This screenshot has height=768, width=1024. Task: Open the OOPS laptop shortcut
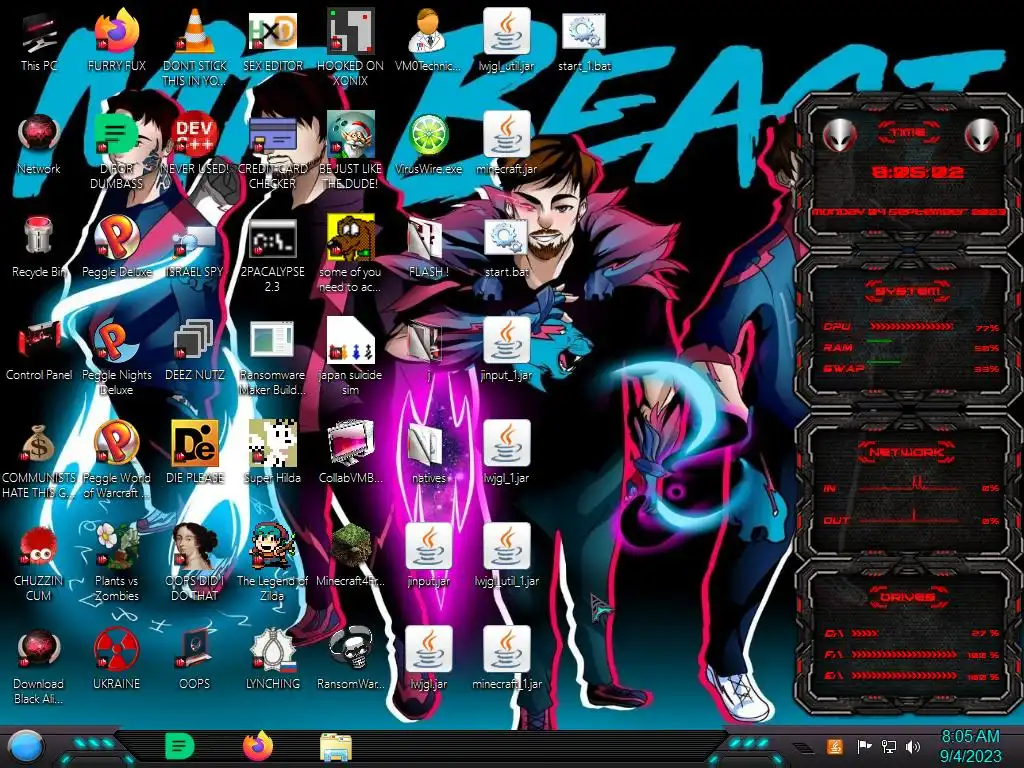pyautogui.click(x=195, y=658)
